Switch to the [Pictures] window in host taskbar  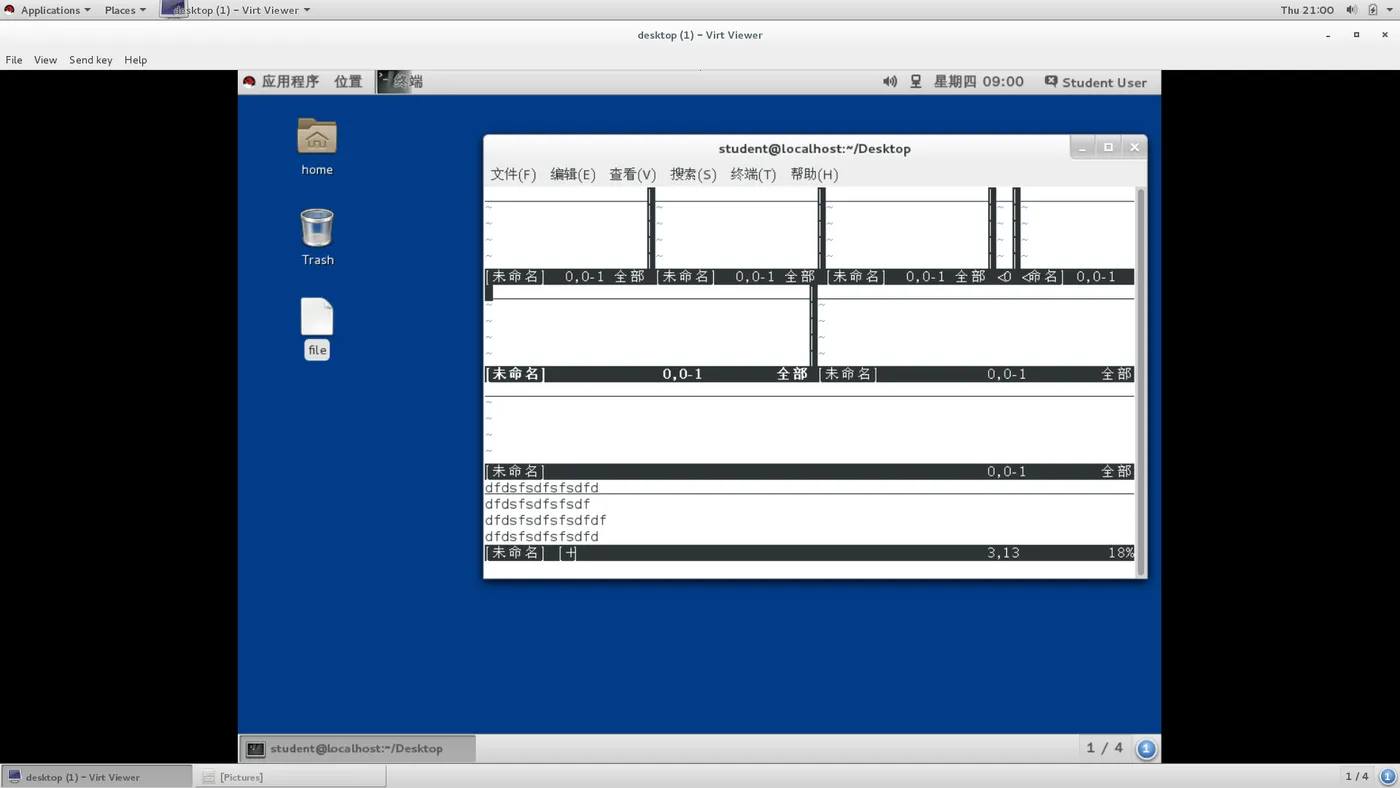pyautogui.click(x=290, y=777)
